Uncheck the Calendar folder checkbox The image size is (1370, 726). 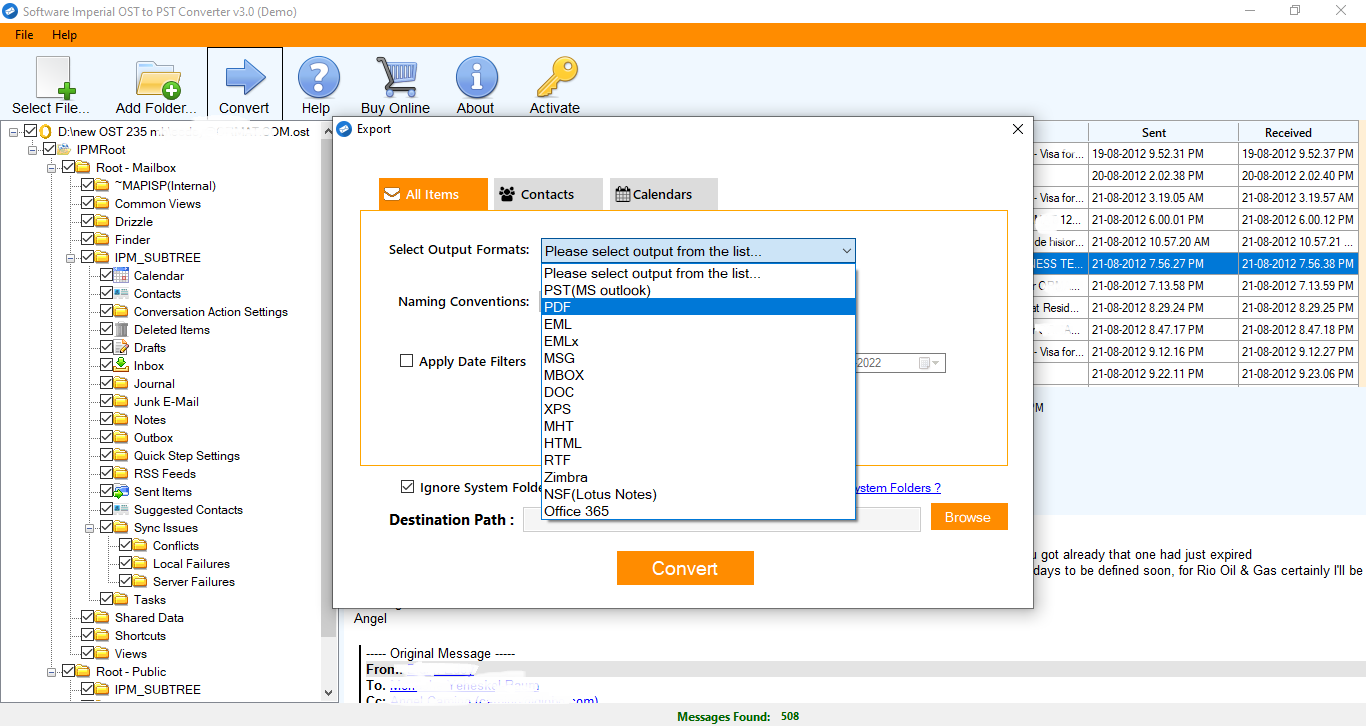pos(107,276)
